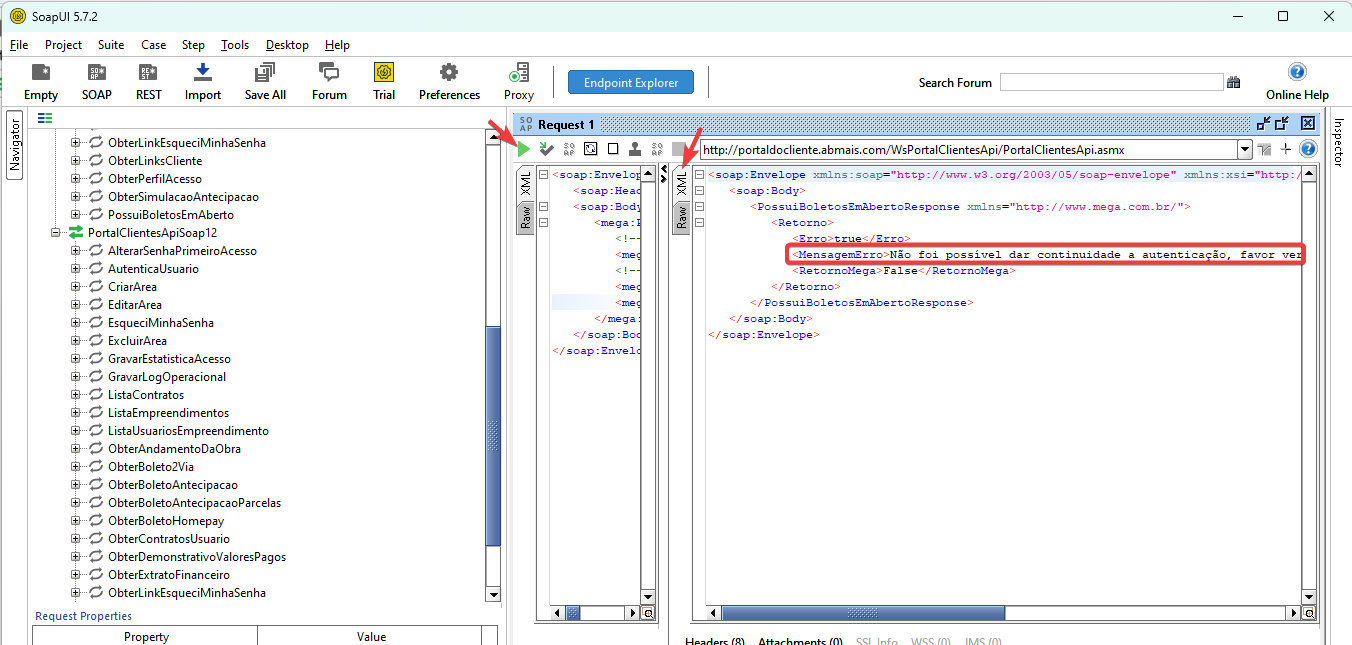The width and height of the screenshot is (1352, 645).
Task: Click the Value column header
Action: click(x=371, y=636)
